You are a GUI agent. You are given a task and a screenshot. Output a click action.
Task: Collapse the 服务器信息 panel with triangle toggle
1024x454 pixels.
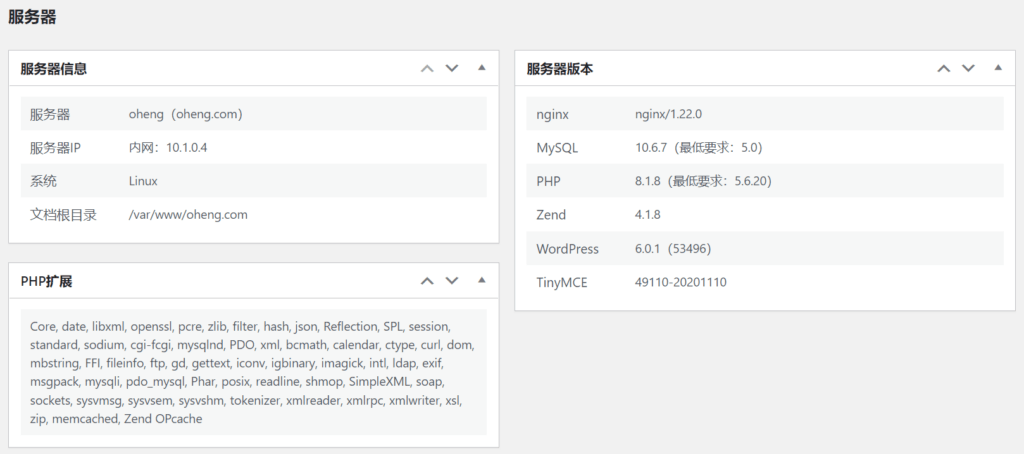coord(481,69)
